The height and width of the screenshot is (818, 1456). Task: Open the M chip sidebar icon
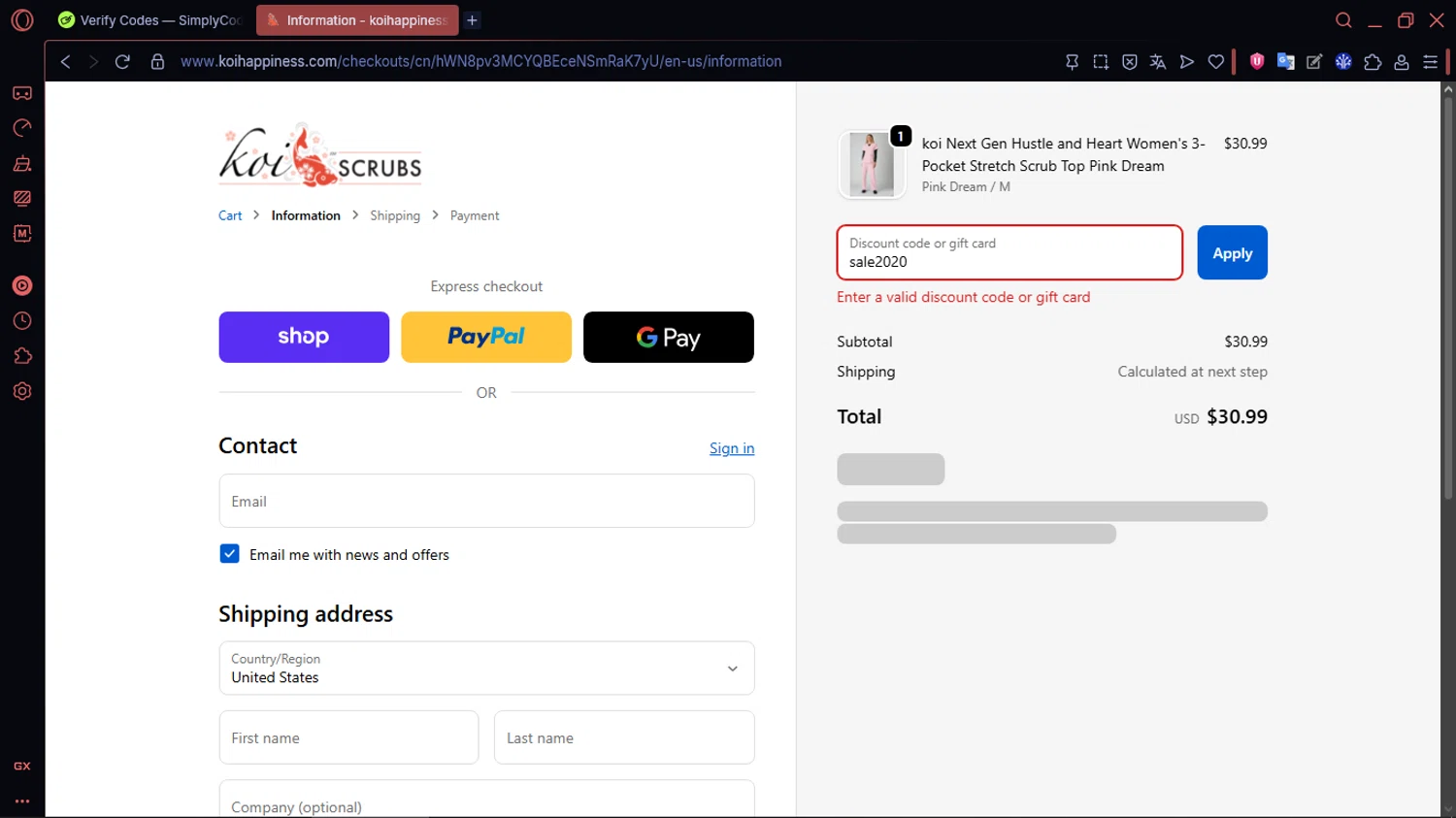click(x=22, y=233)
